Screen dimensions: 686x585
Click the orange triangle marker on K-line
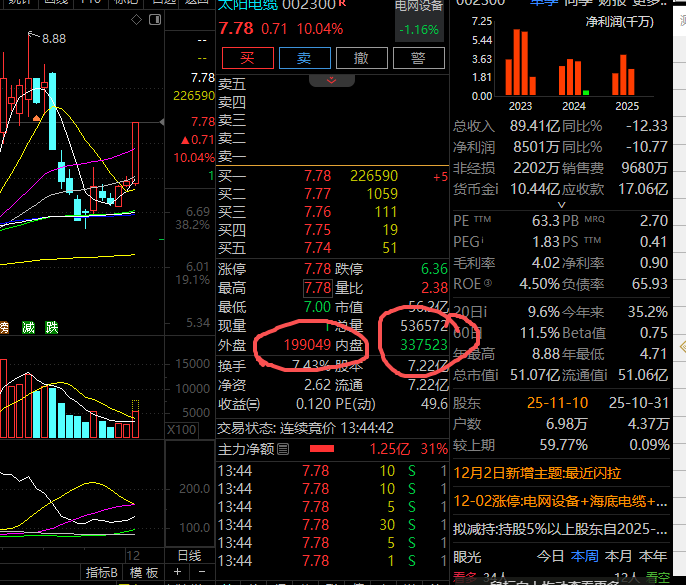coord(37,118)
